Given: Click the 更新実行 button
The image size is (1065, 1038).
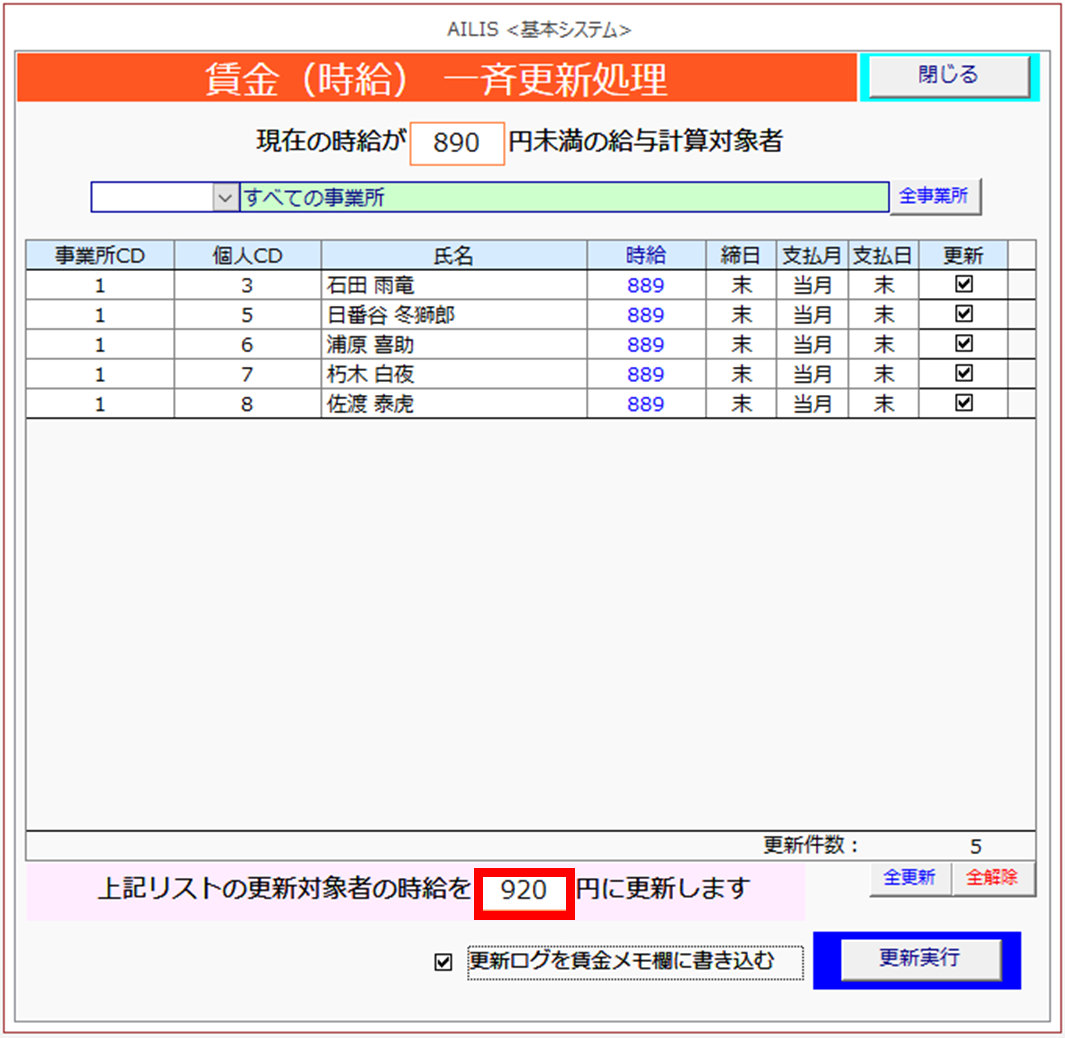Looking at the screenshot, I should [x=919, y=959].
